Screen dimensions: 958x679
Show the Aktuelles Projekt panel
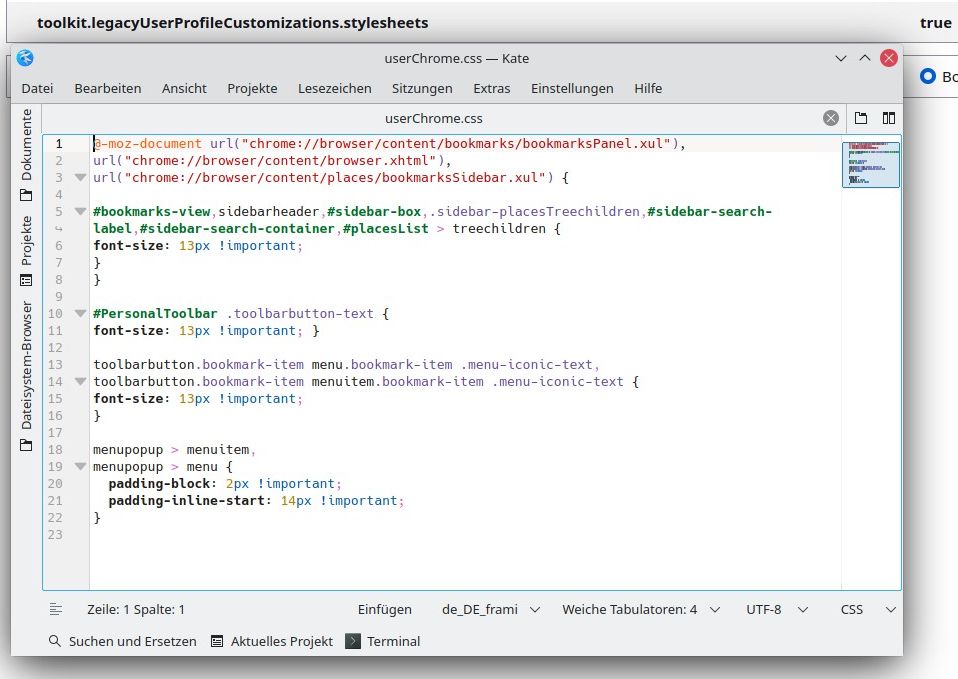271,641
